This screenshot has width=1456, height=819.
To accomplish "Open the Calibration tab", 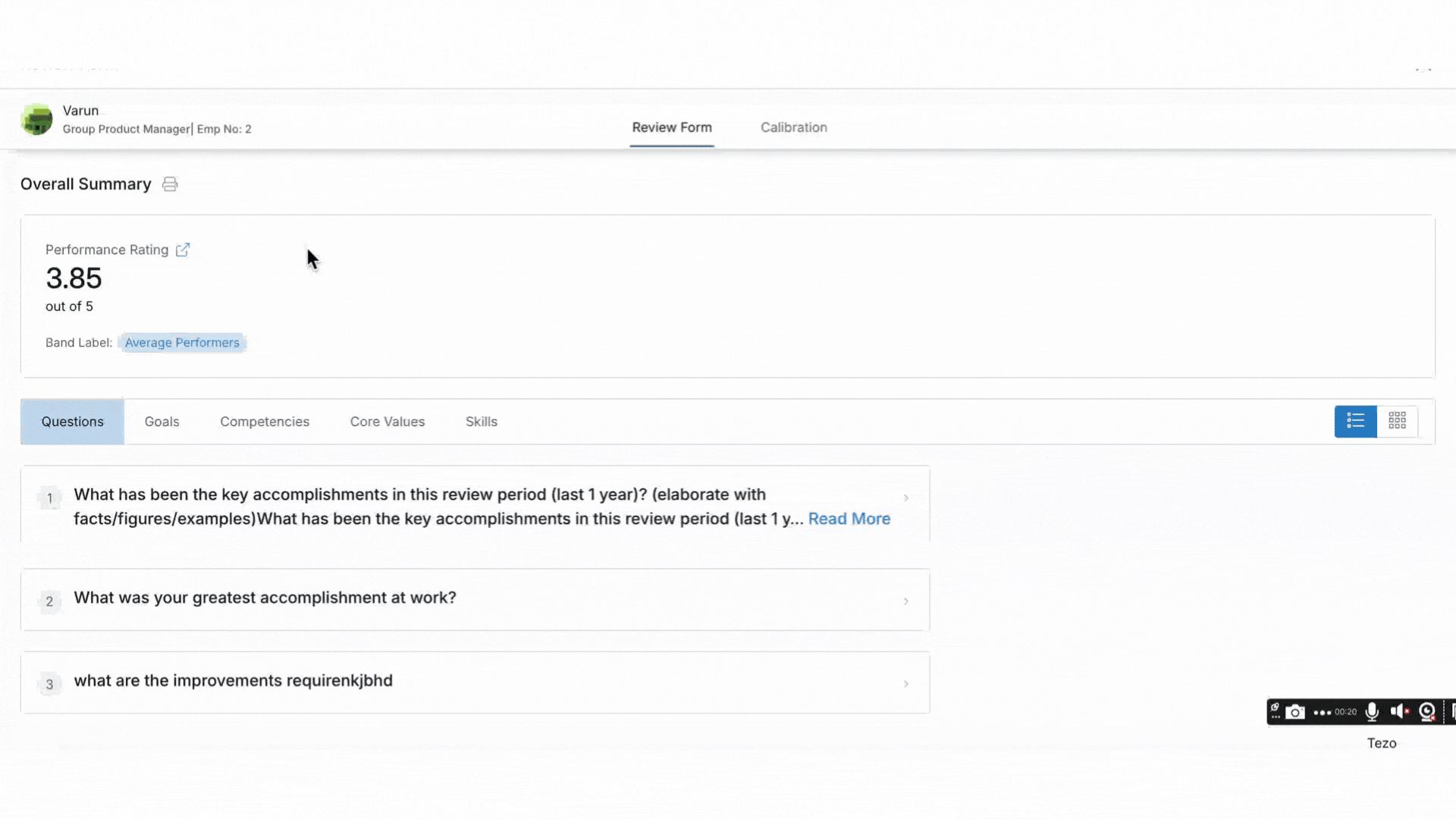I will [793, 127].
